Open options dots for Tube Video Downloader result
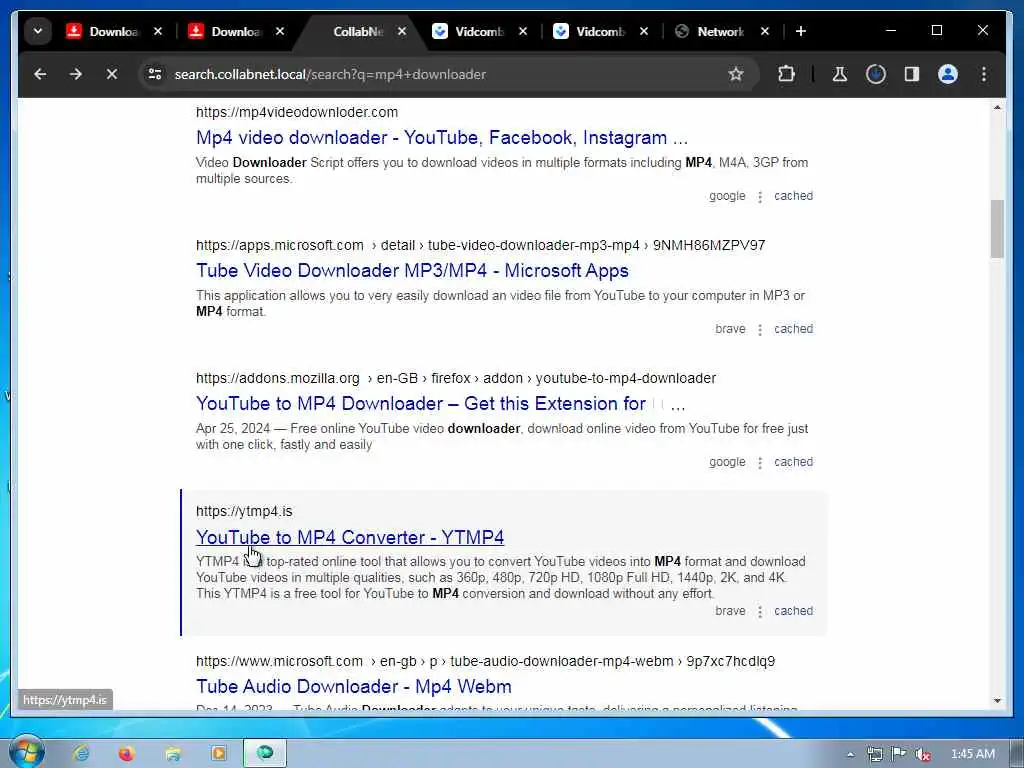This screenshot has height=768, width=1024. coord(760,330)
